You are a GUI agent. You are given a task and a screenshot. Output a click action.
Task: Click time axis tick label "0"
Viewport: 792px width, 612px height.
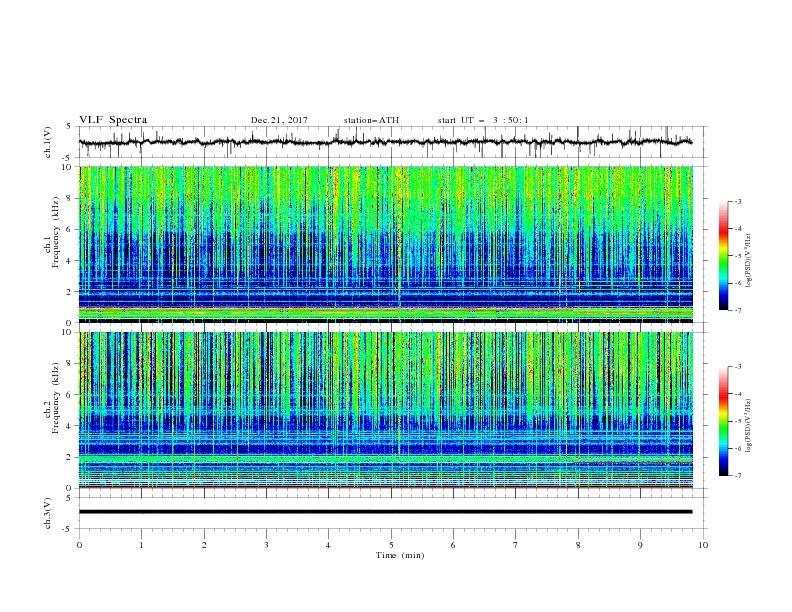[79, 545]
